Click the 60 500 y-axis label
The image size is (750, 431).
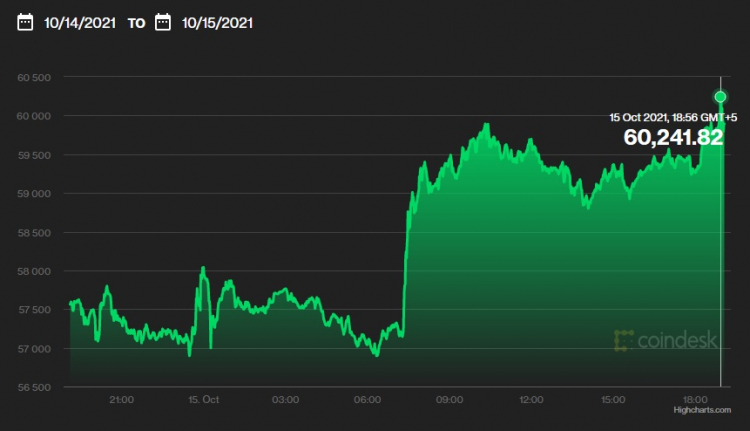tap(35, 77)
